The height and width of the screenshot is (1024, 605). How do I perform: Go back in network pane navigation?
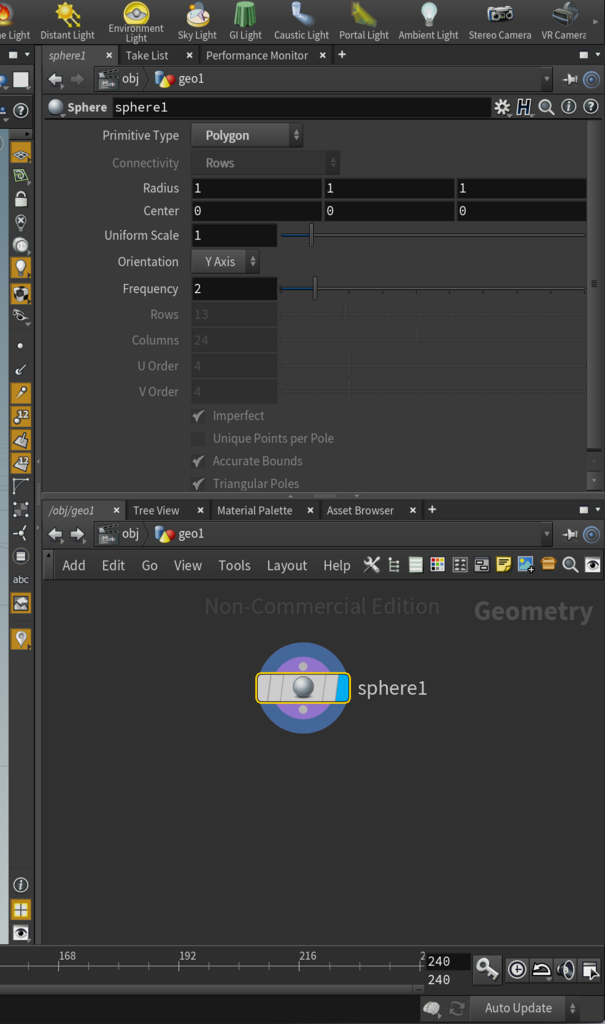click(56, 534)
